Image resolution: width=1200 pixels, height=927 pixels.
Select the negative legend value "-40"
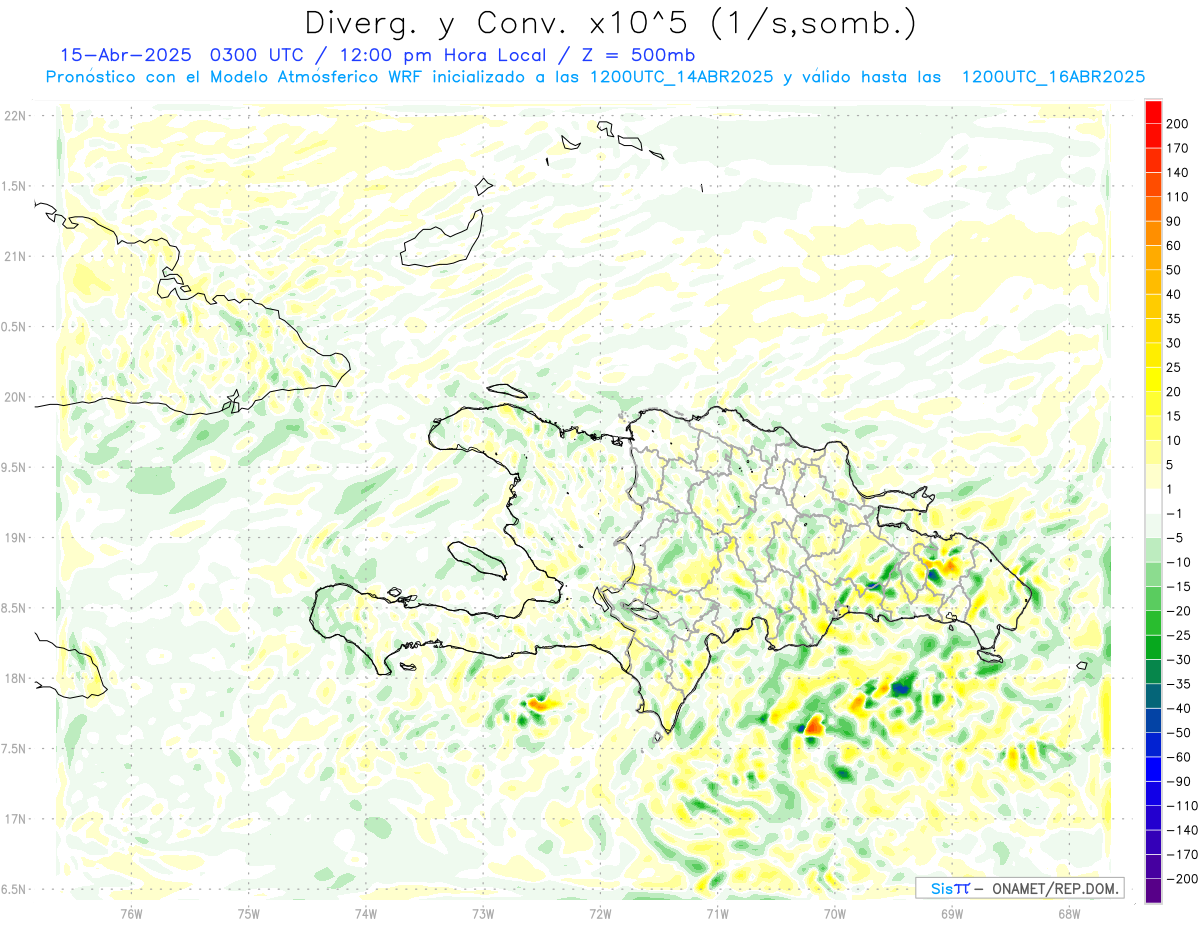pos(1178,708)
